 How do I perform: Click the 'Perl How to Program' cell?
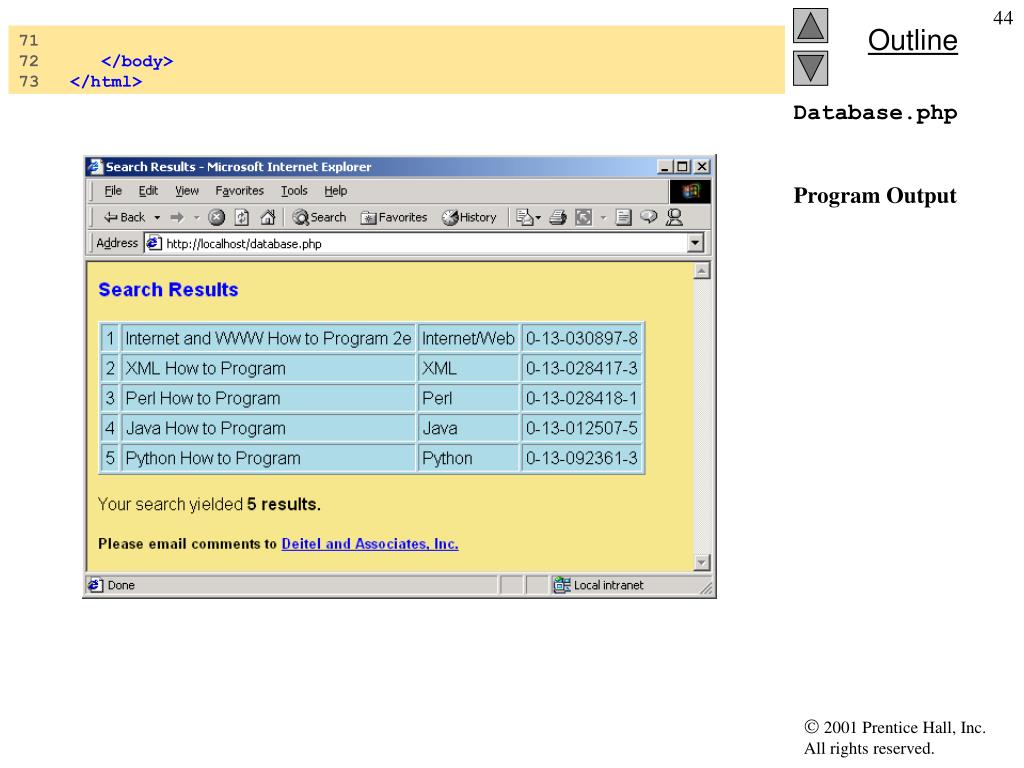[268, 398]
